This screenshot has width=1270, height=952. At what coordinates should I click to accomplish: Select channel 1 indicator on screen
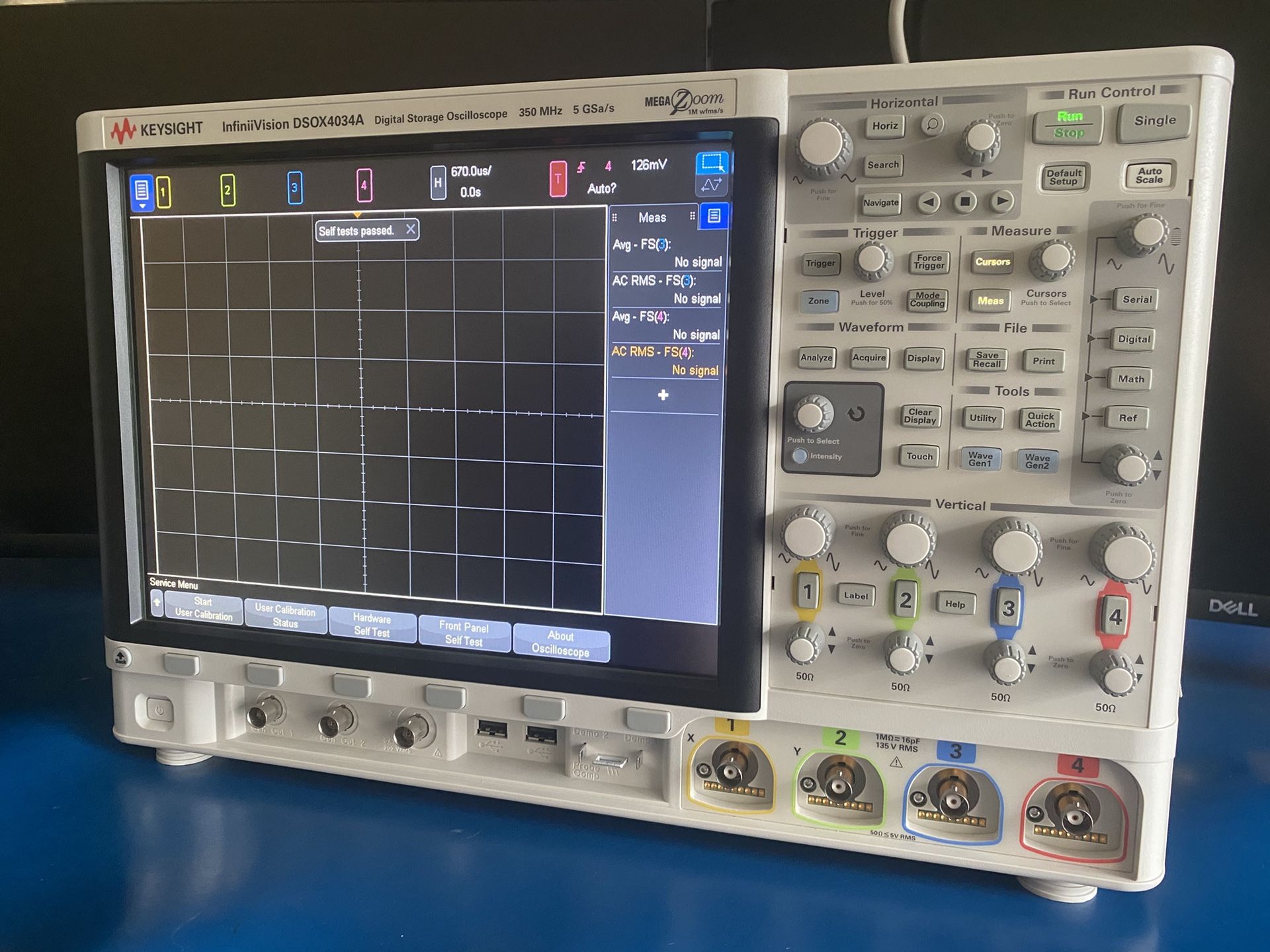pyautogui.click(x=164, y=192)
